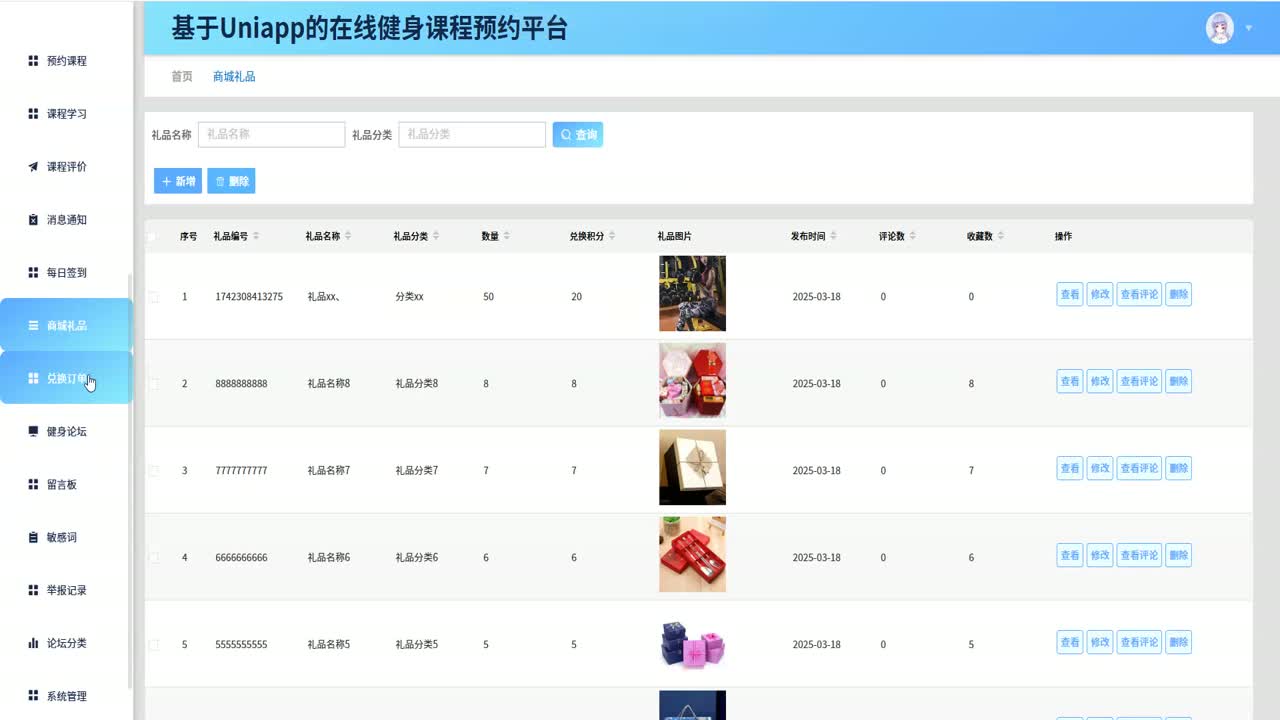
Task: Click the 商城礼品 breadcrumb
Action: click(x=234, y=76)
